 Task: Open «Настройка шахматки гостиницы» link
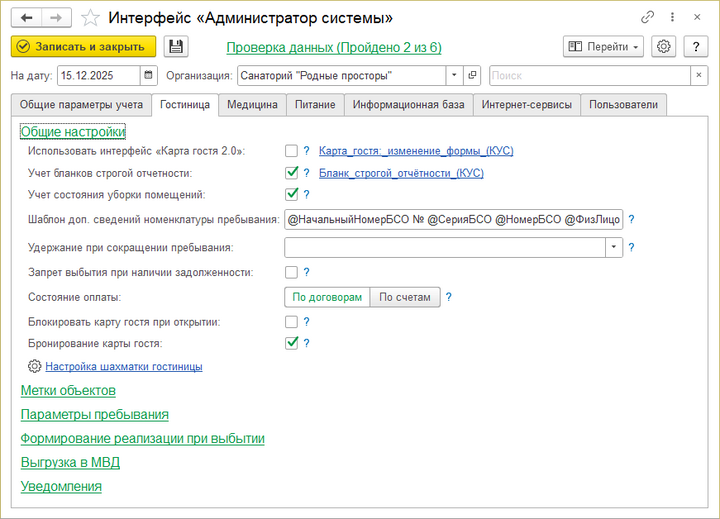point(123,366)
